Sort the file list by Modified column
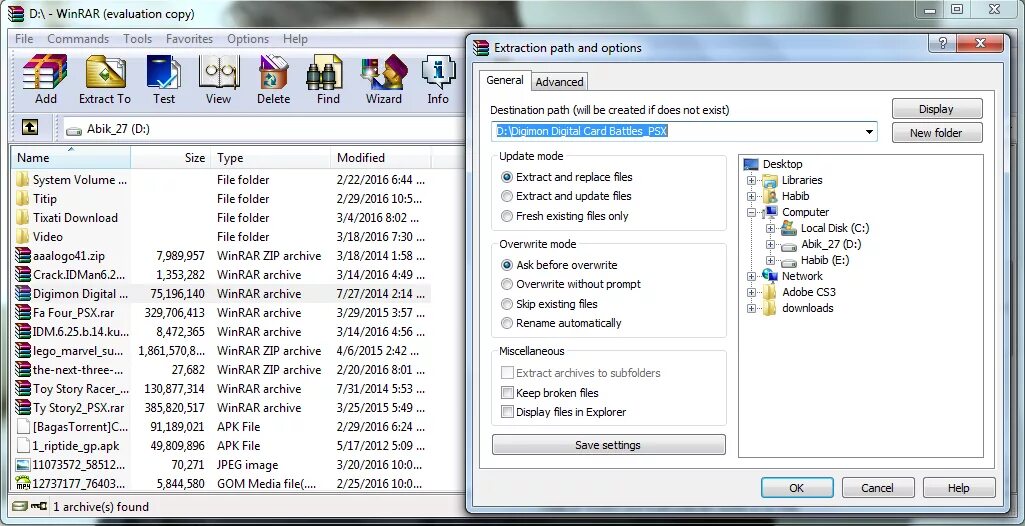 [x=381, y=157]
